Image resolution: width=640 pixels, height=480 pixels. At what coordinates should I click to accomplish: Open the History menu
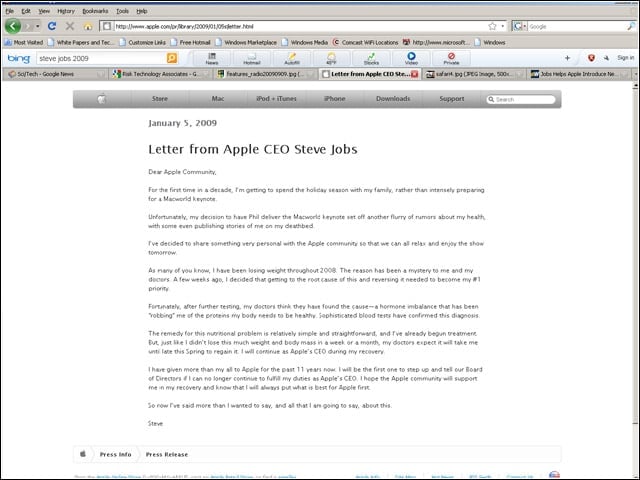click(x=66, y=11)
